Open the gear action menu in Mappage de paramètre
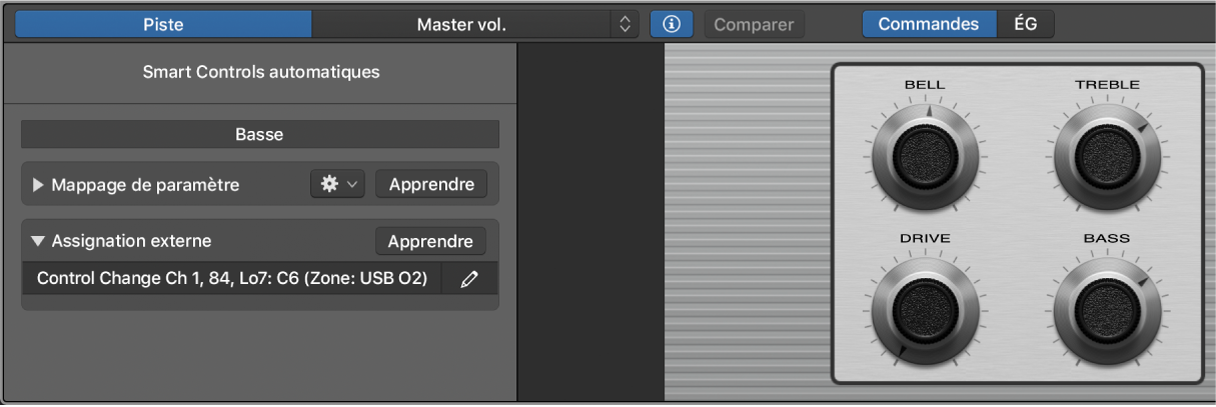The image size is (1216, 407). tap(338, 184)
